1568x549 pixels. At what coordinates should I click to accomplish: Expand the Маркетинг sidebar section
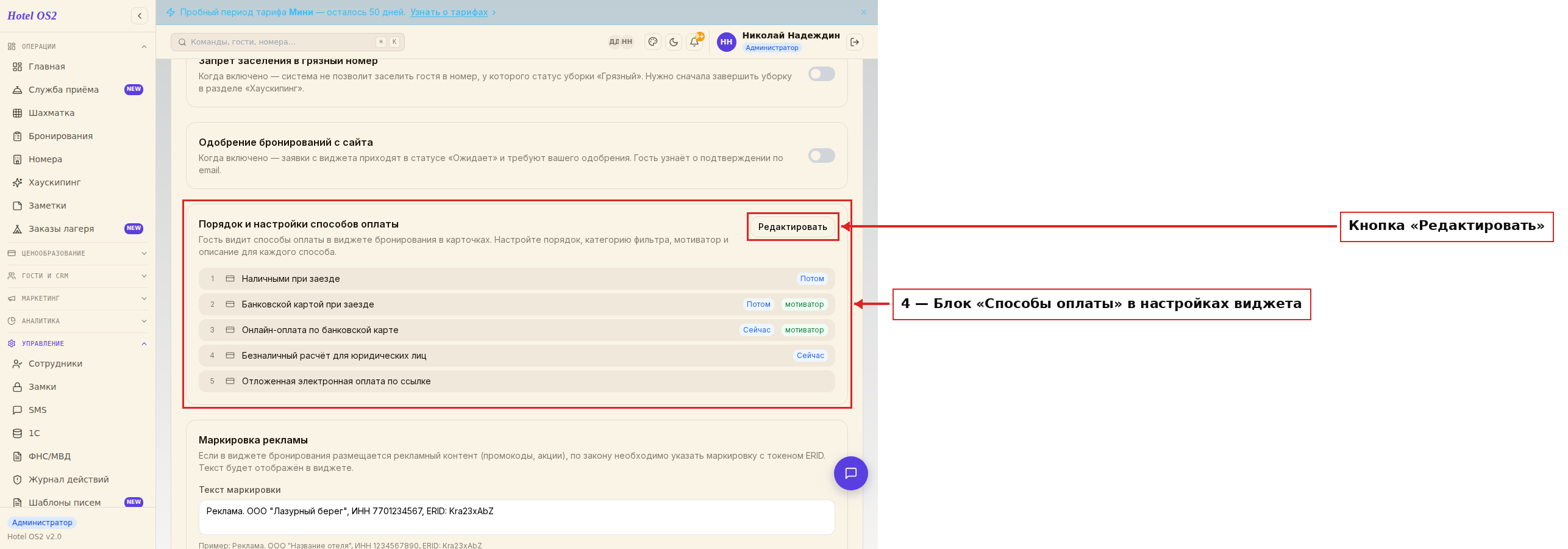tap(77, 298)
